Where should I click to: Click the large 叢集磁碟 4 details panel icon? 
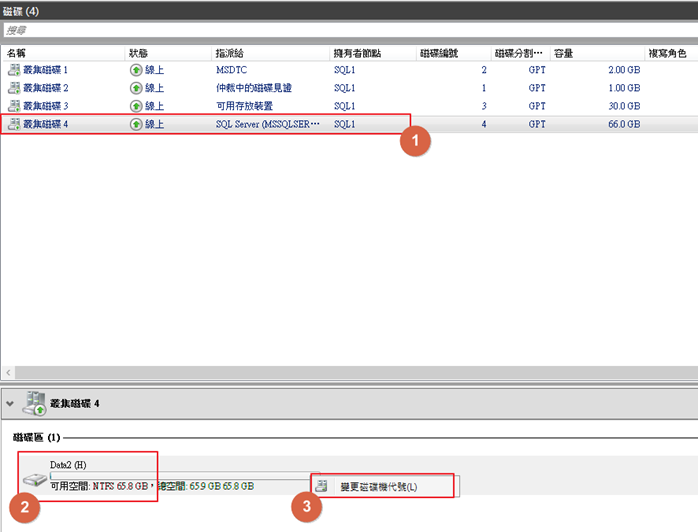[x=34, y=403]
